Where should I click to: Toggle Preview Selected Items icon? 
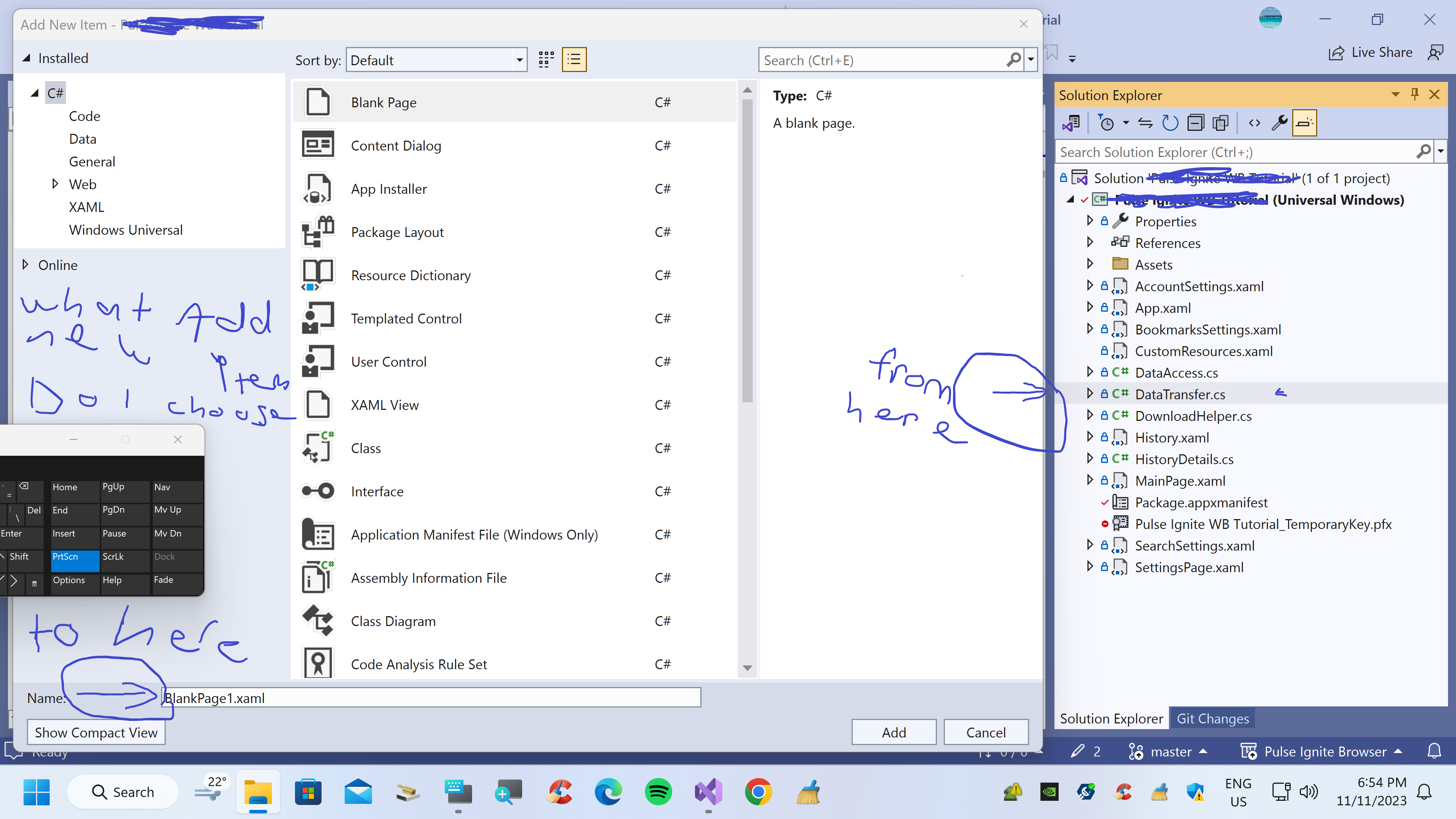pos(1304,122)
